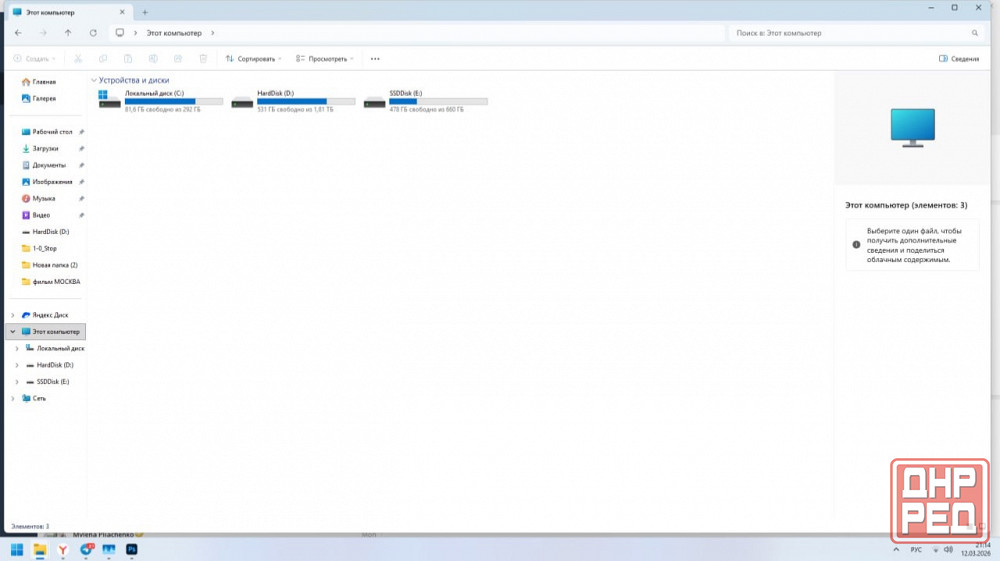Launch Yandex Browser from the taskbar
The height and width of the screenshot is (561, 1000).
pyautogui.click(x=63, y=549)
